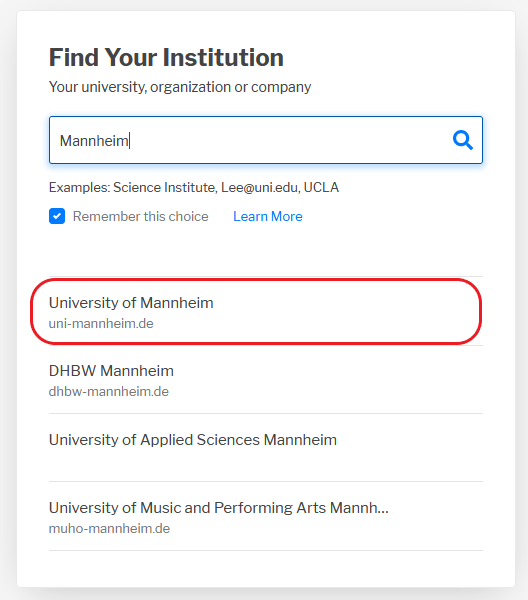Pick University of Music and Performing Arts result
Screen dimensions: 528x600
tap(266, 516)
